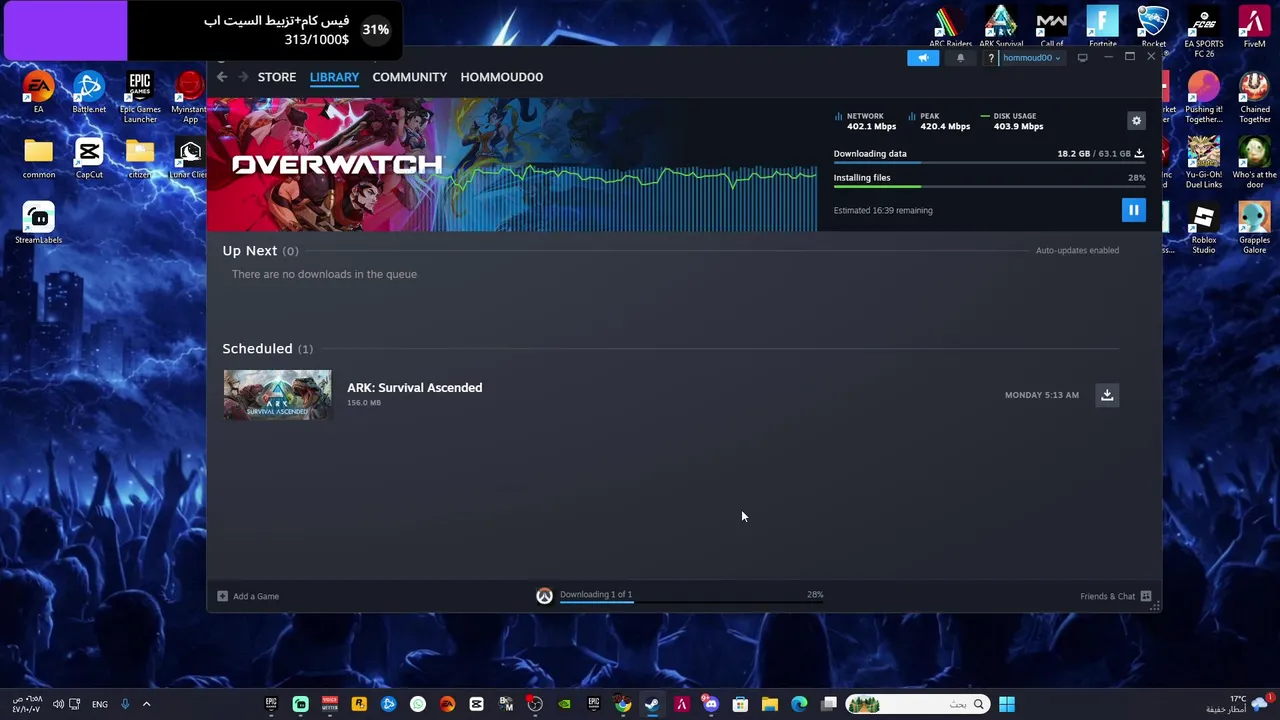Go forward with Steam's forward arrow

point(242,77)
